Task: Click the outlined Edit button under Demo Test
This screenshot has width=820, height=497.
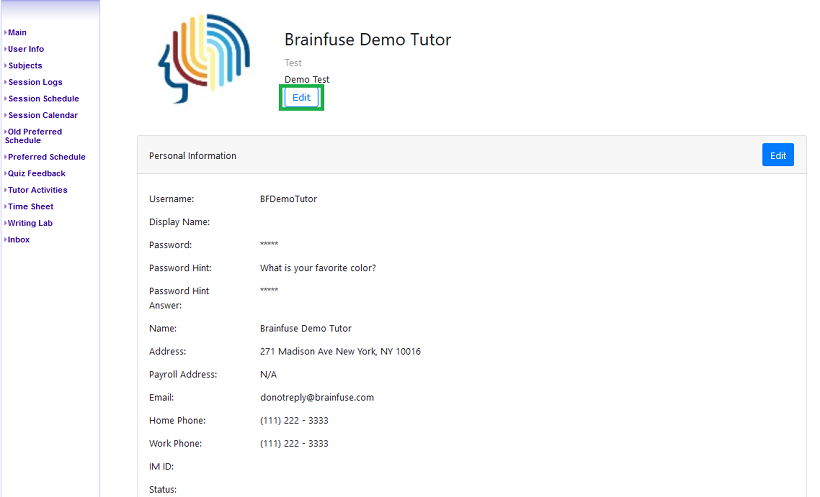Action: pos(301,98)
